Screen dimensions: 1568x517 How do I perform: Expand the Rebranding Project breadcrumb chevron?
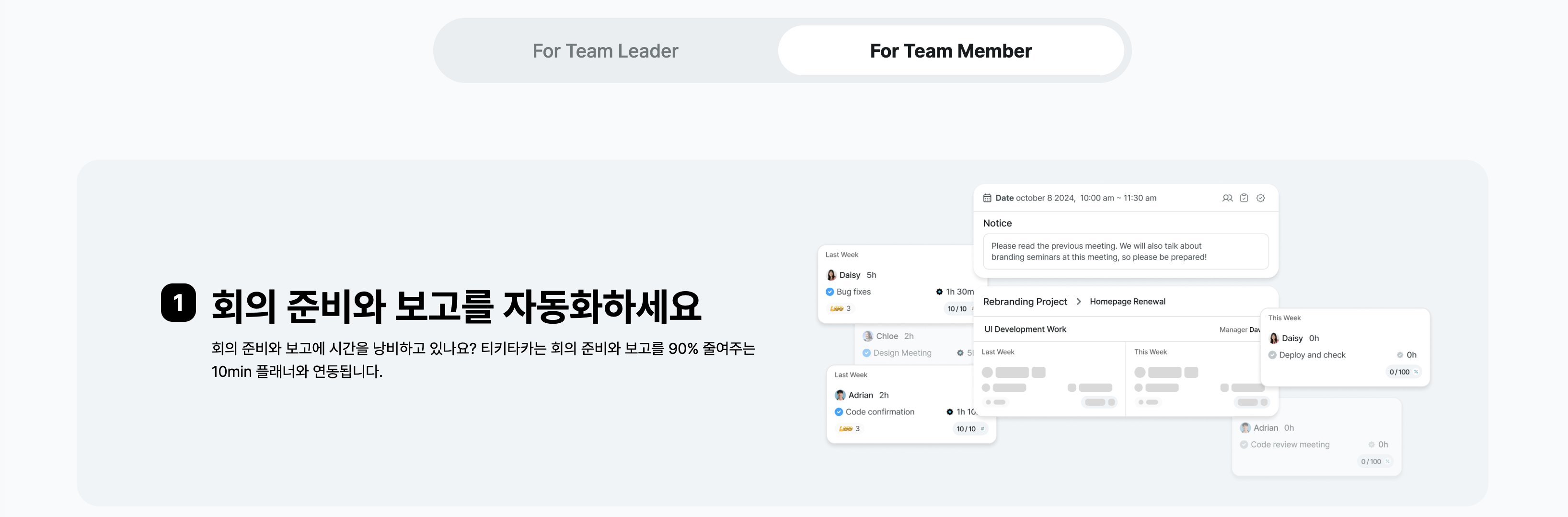[1079, 302]
